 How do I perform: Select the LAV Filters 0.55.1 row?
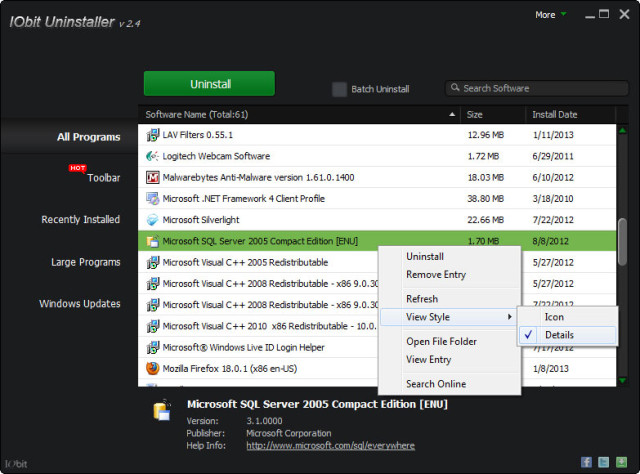tap(377, 135)
